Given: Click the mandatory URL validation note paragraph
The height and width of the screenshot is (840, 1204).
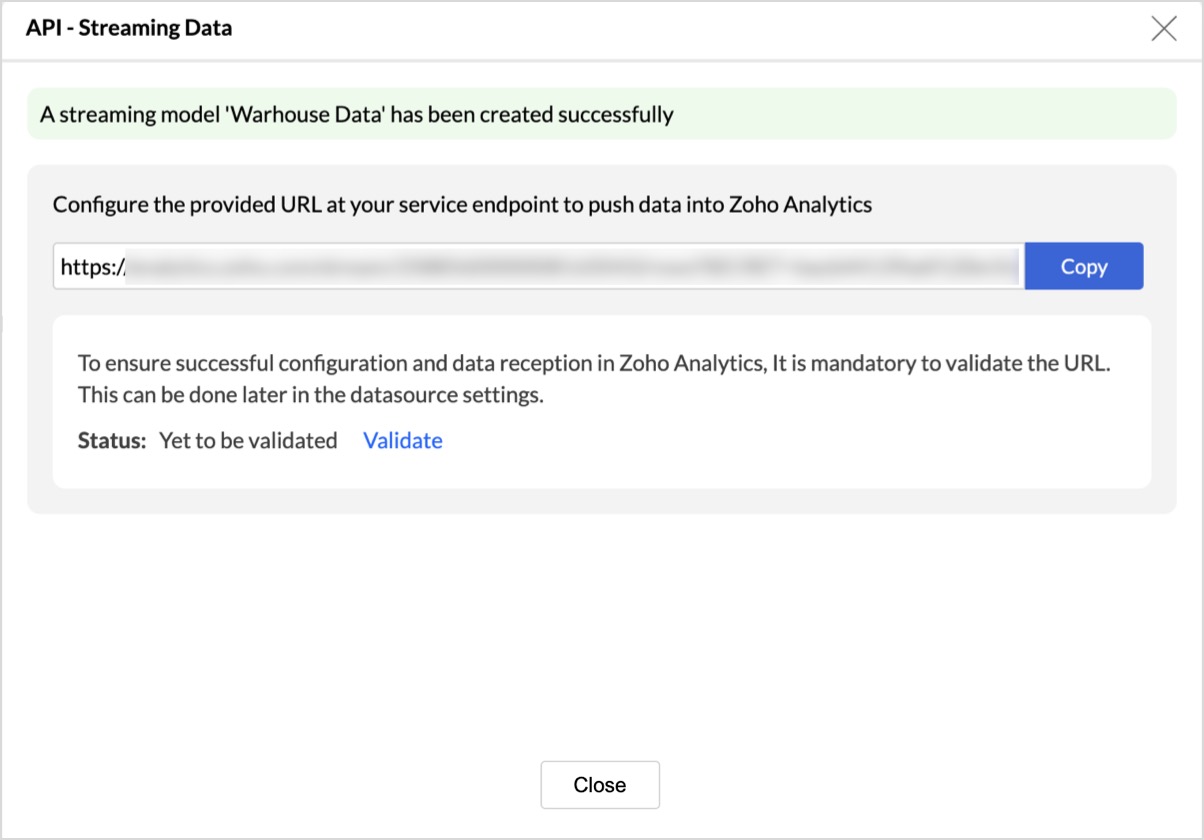Looking at the screenshot, I should coord(594,379).
